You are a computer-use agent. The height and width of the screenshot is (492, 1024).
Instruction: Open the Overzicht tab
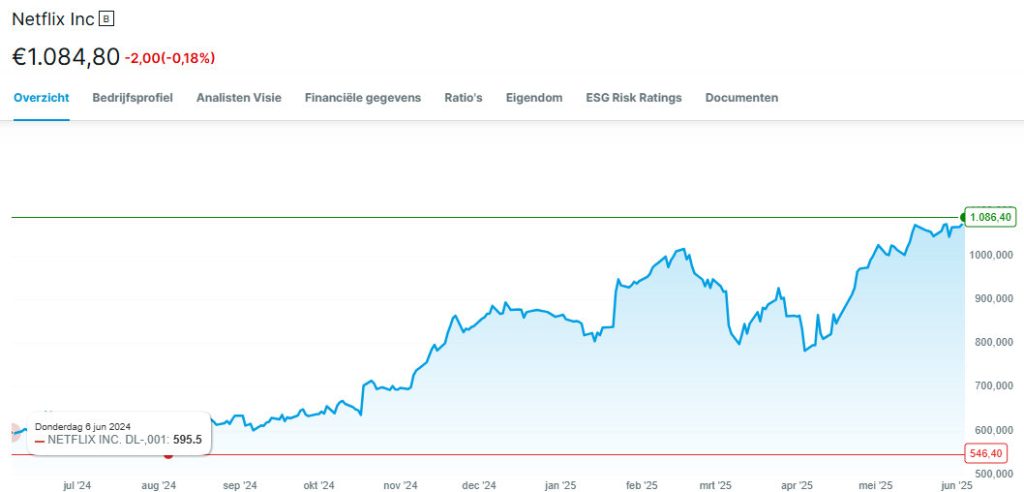point(41,98)
